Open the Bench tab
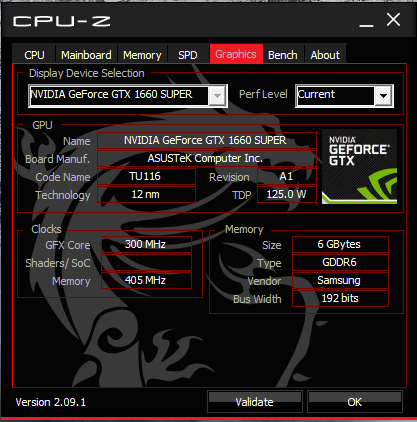Image resolution: width=417 pixels, height=422 pixels. (283, 55)
